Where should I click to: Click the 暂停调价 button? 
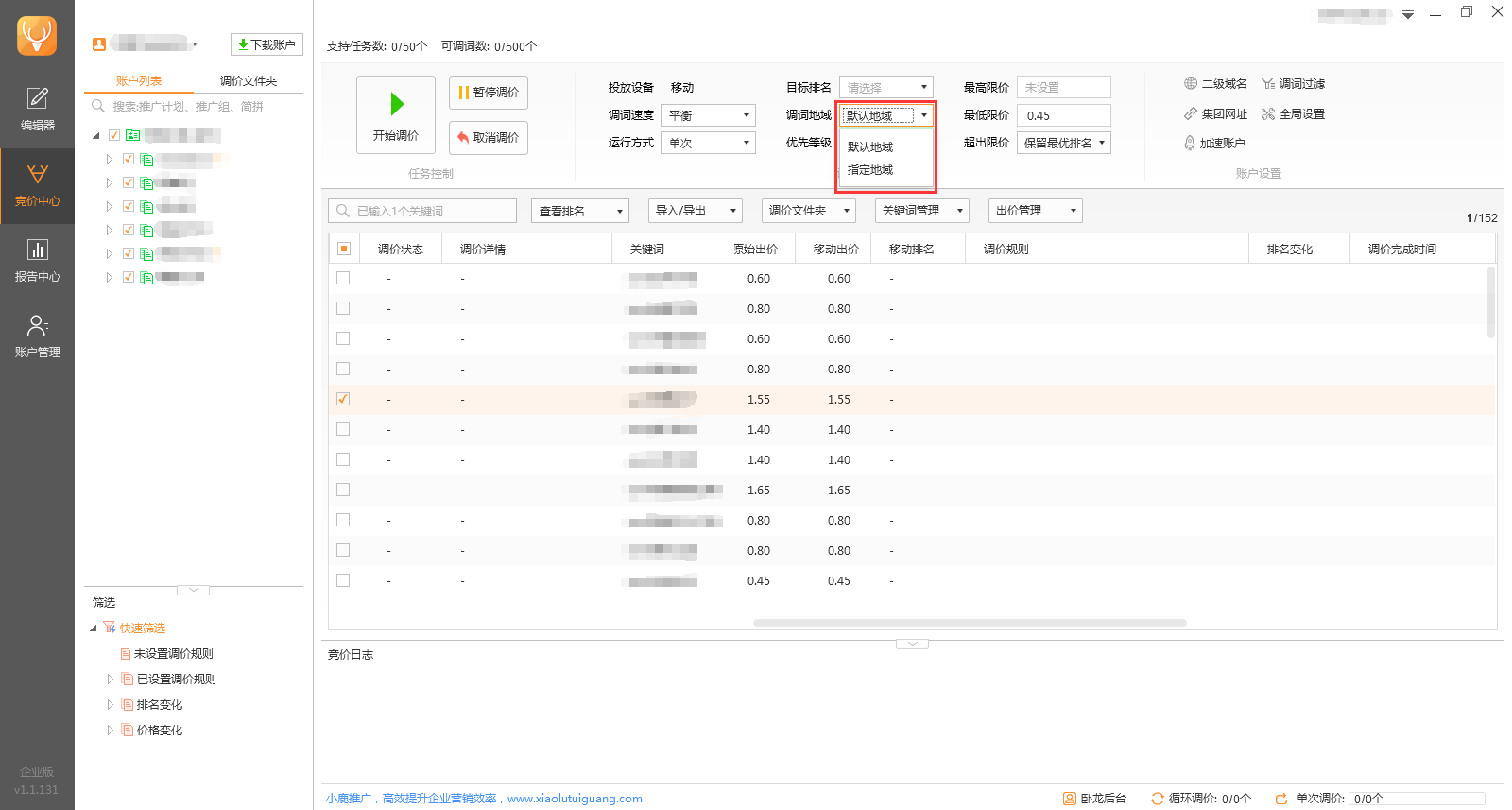point(489,93)
